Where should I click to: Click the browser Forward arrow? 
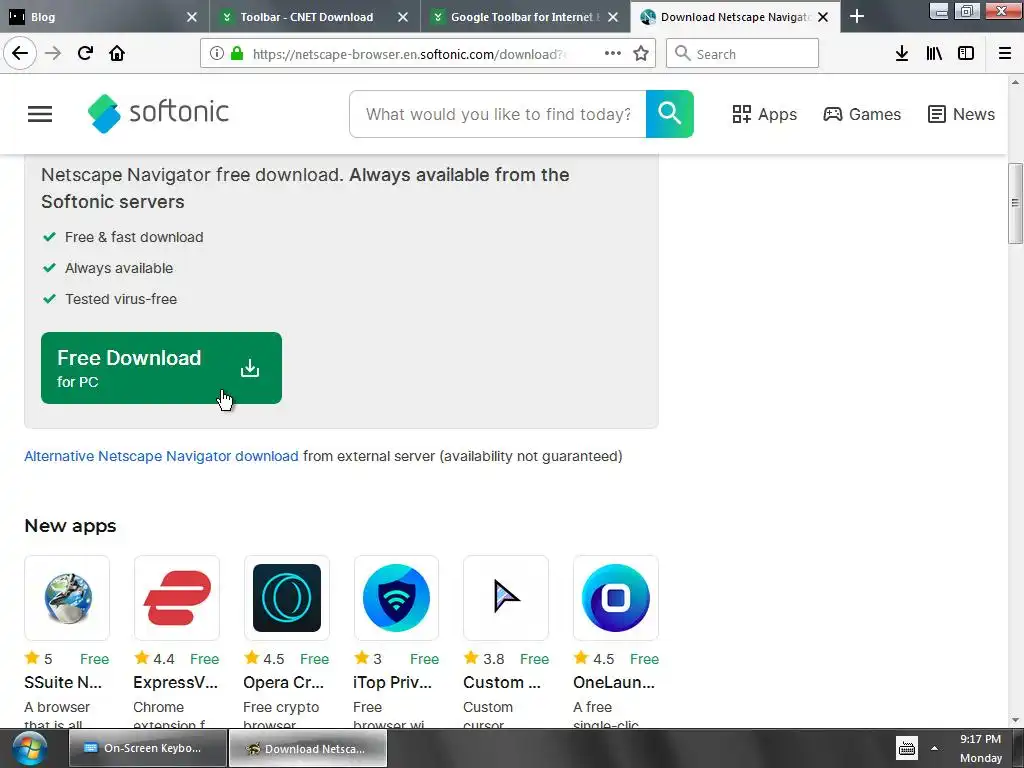[x=53, y=53]
